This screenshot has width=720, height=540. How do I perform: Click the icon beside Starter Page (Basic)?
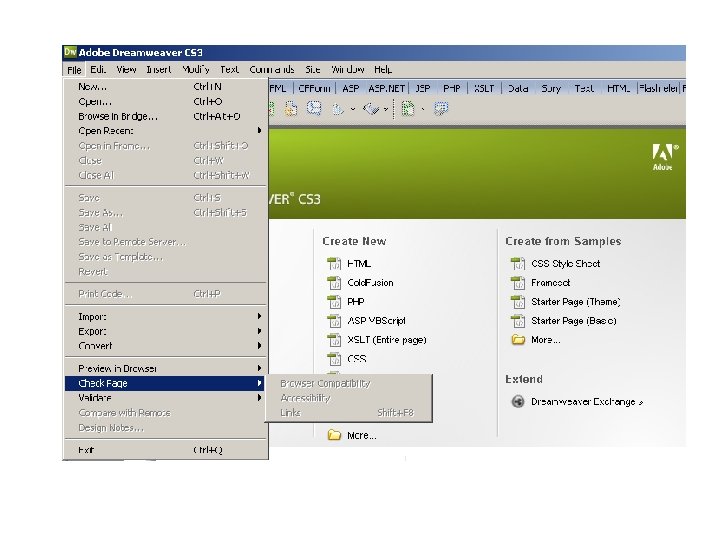[518, 321]
